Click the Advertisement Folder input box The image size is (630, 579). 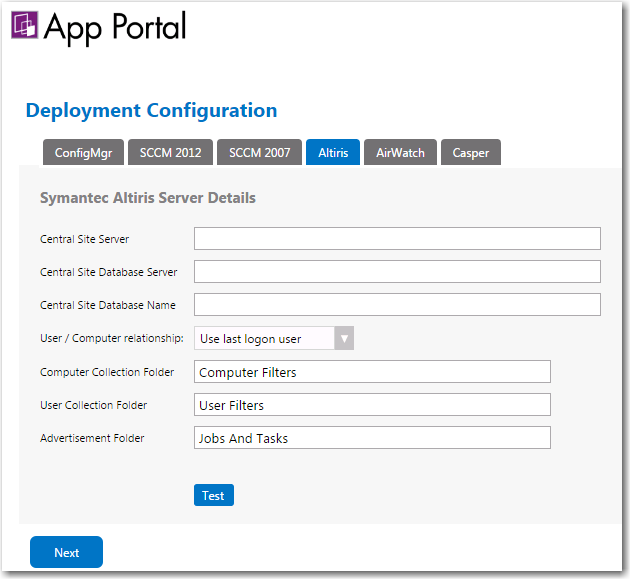click(x=372, y=438)
